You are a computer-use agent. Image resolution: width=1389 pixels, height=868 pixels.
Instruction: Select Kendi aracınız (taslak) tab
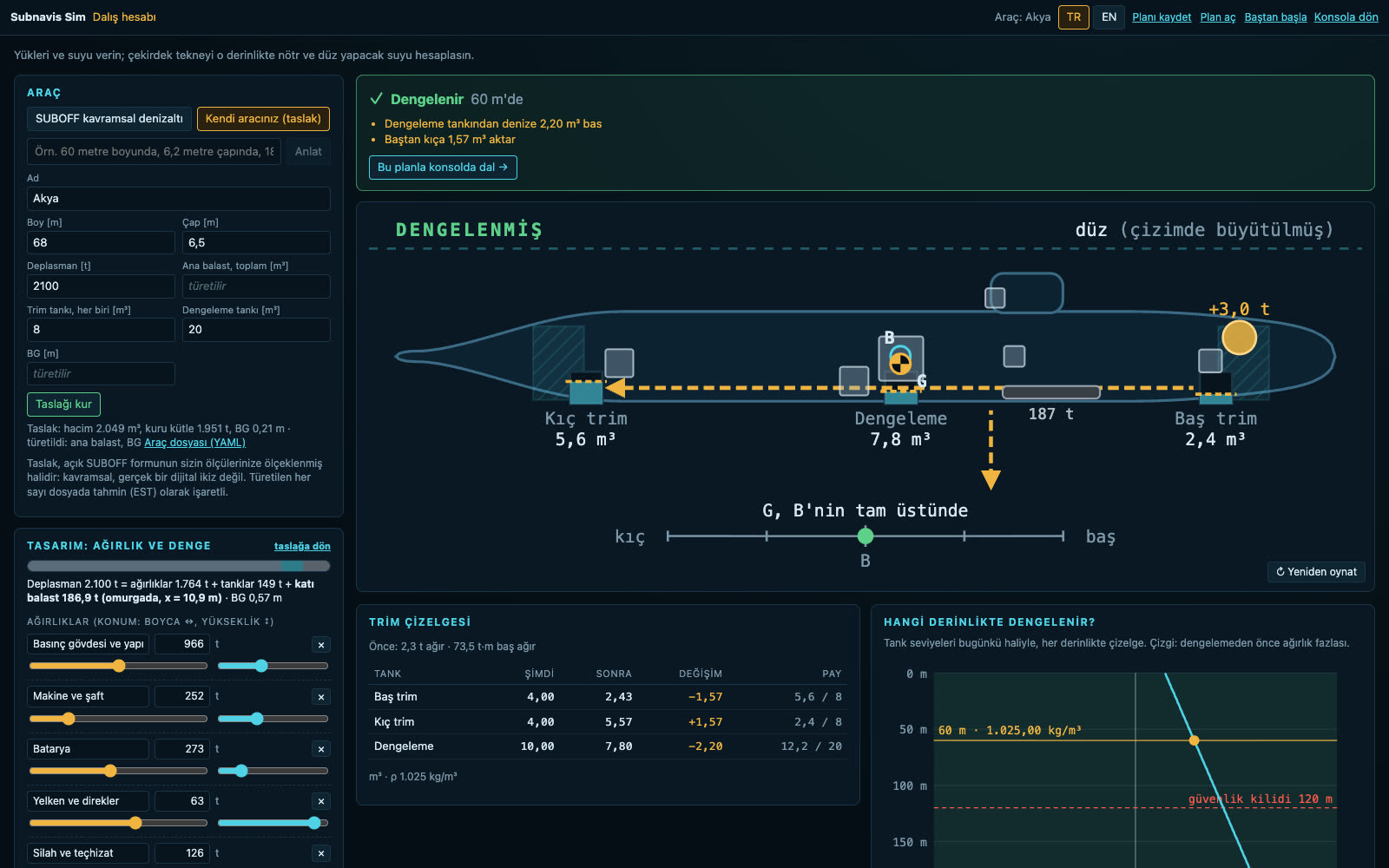point(263,119)
